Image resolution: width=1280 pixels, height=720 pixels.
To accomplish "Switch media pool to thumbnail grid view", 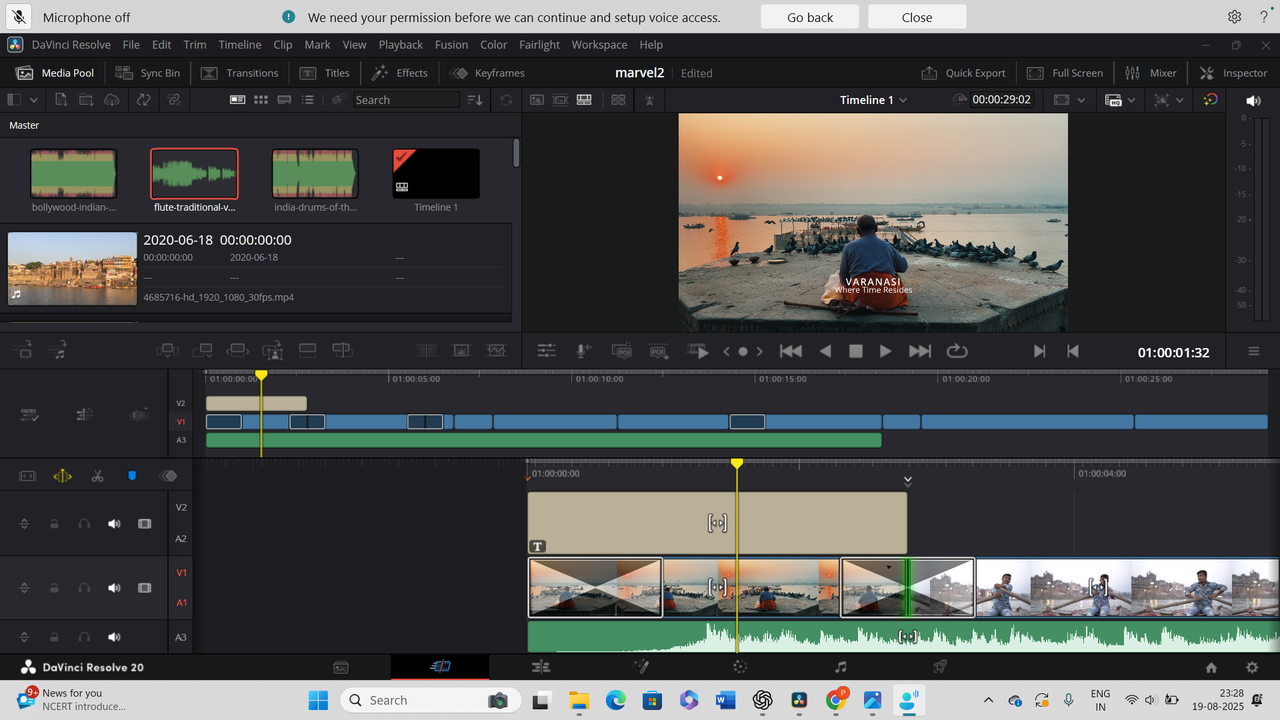I will 261,100.
